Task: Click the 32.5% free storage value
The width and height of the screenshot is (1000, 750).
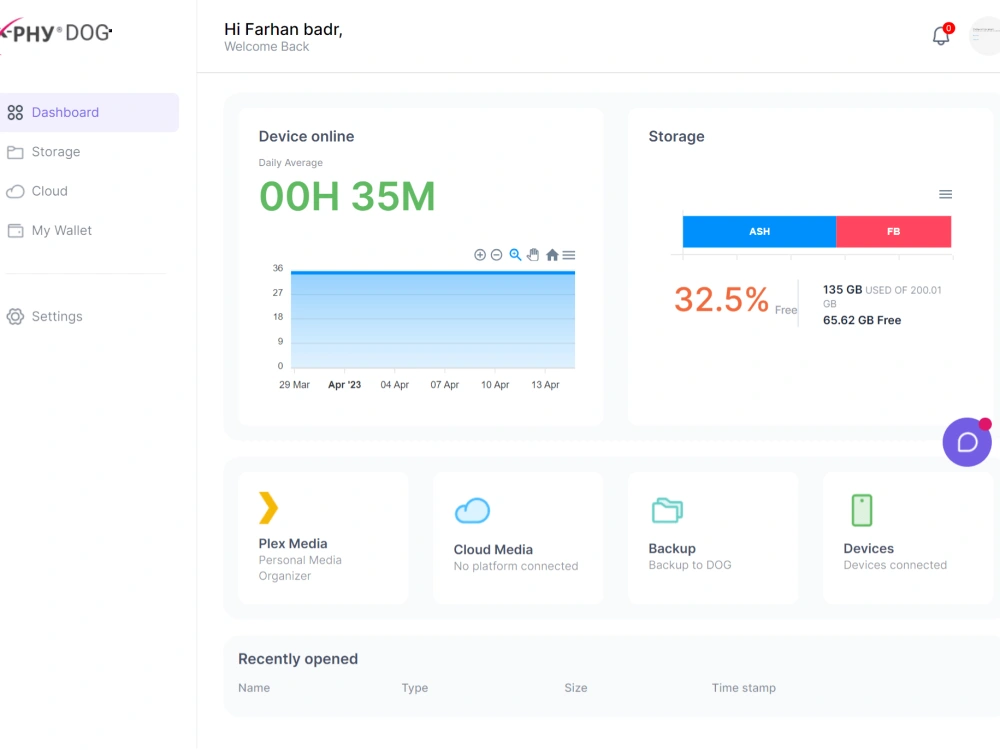Action: pyautogui.click(x=721, y=300)
